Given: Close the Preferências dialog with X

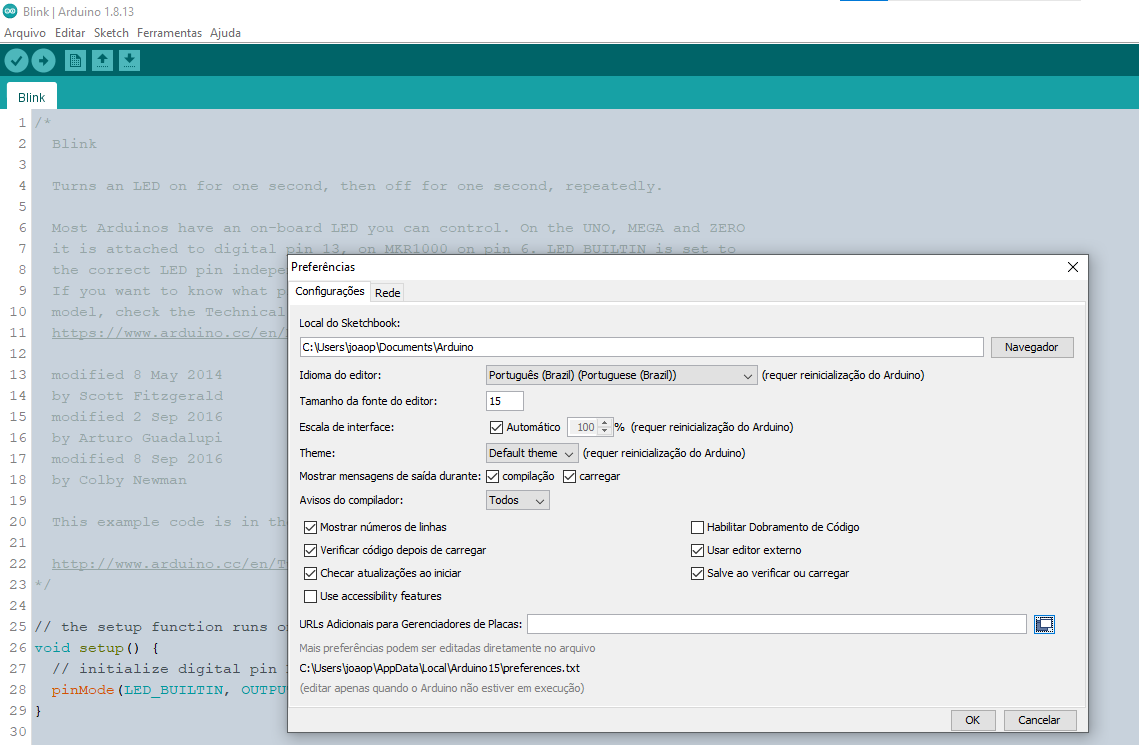Looking at the screenshot, I should coord(1073,267).
